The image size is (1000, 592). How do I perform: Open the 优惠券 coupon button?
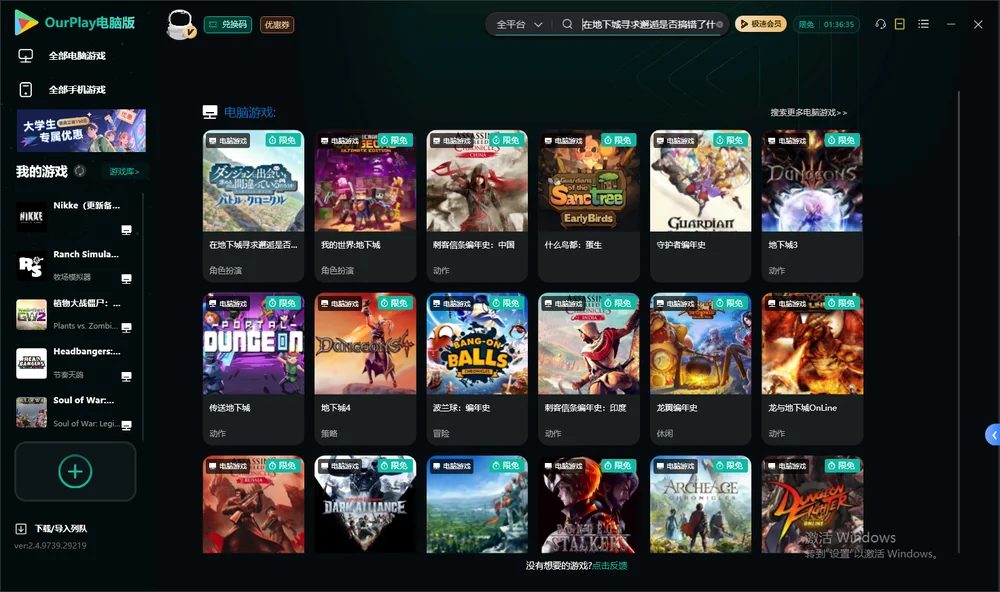(277, 25)
